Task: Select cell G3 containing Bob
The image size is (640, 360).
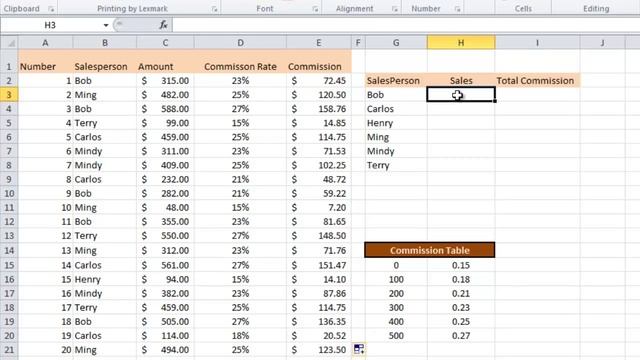Action: pyautogui.click(x=396, y=95)
